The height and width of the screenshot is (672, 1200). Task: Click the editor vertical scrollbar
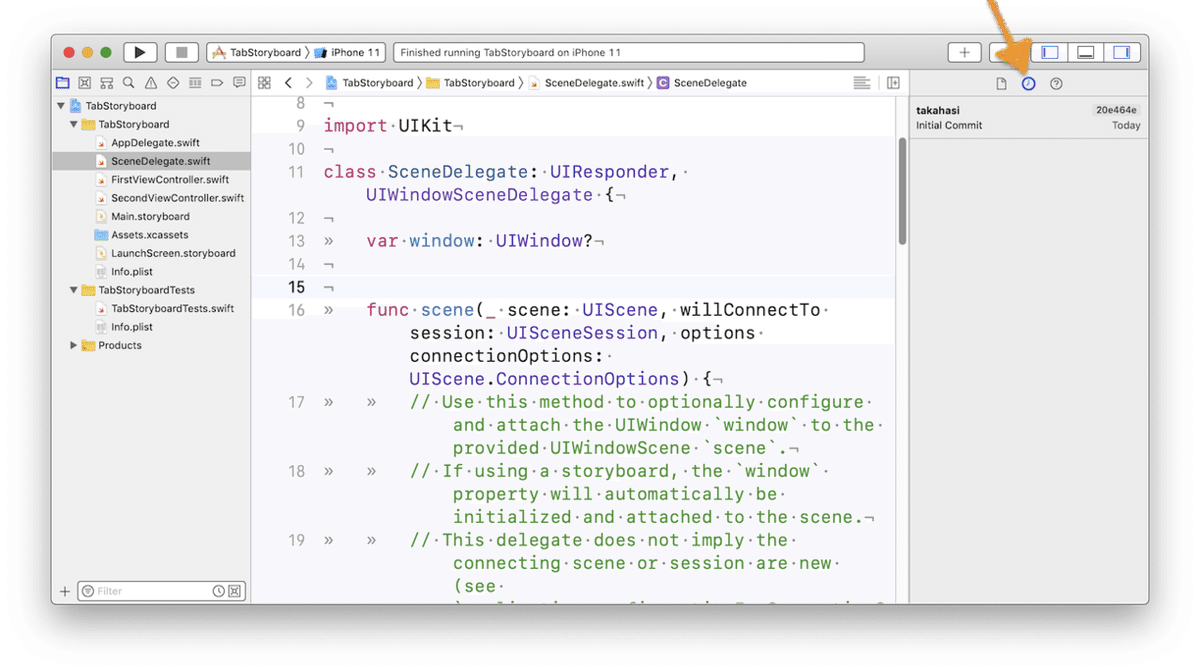tap(902, 192)
